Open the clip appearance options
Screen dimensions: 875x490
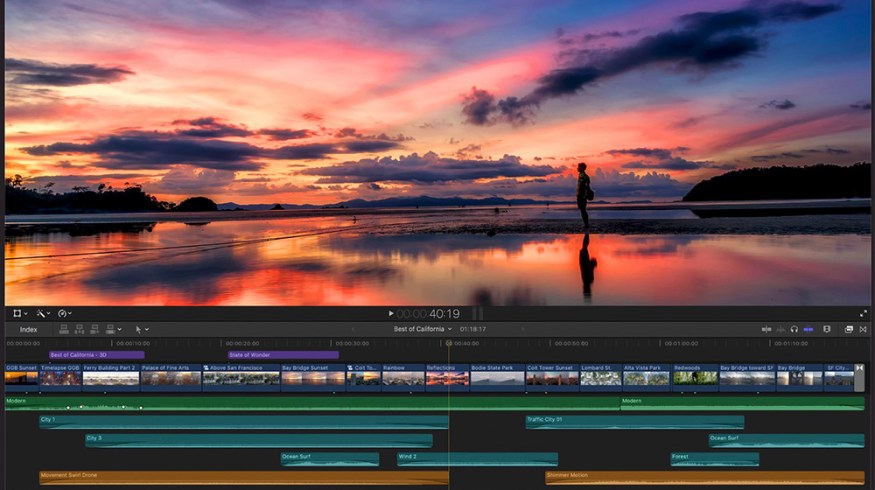(x=827, y=328)
